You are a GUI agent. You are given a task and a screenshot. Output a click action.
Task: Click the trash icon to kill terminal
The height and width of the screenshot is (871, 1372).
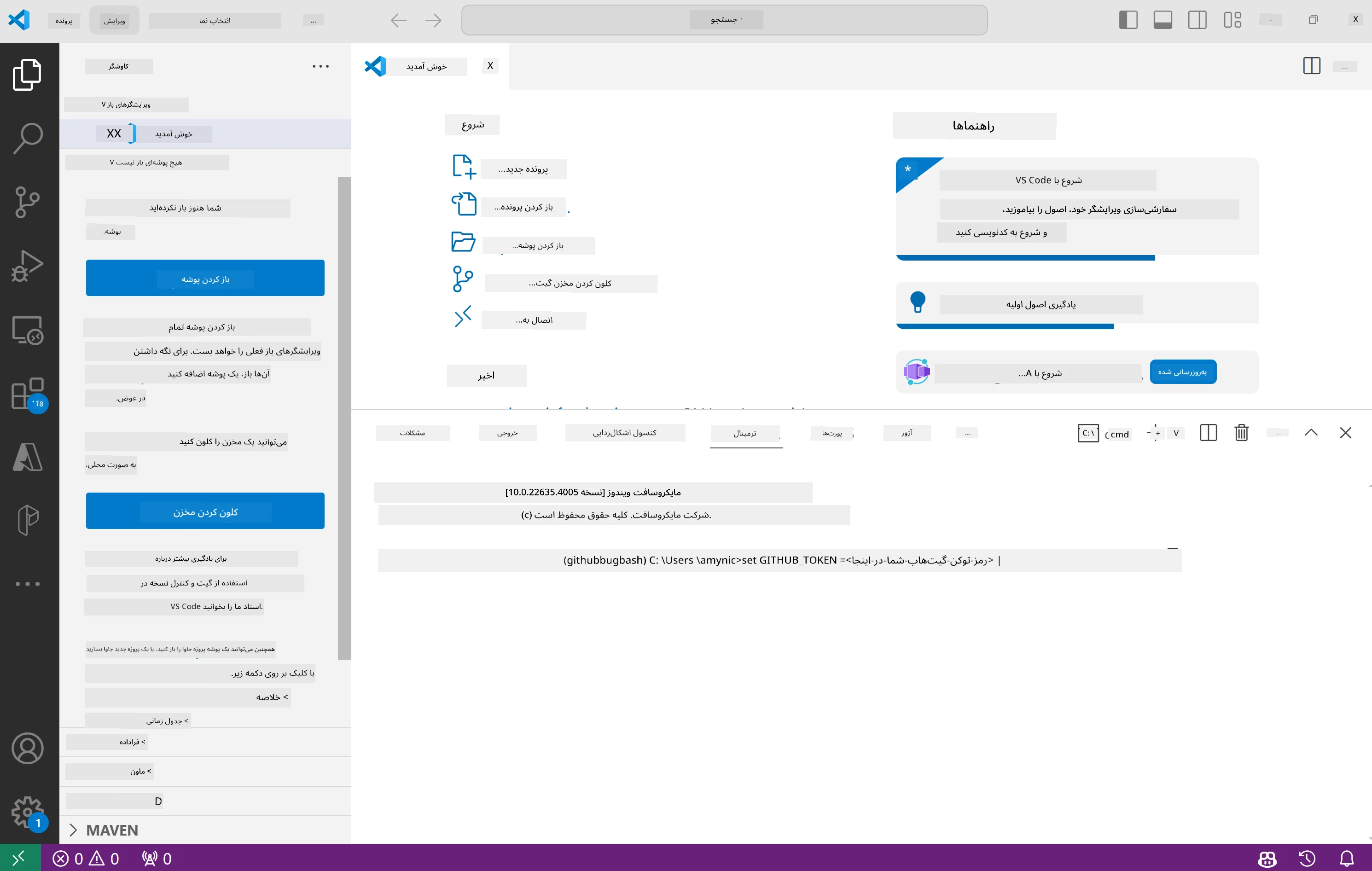tap(1242, 433)
